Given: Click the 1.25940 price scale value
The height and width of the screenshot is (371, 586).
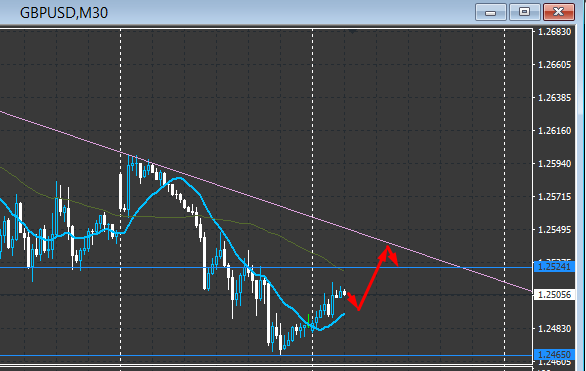Looking at the screenshot, I should point(555,164).
